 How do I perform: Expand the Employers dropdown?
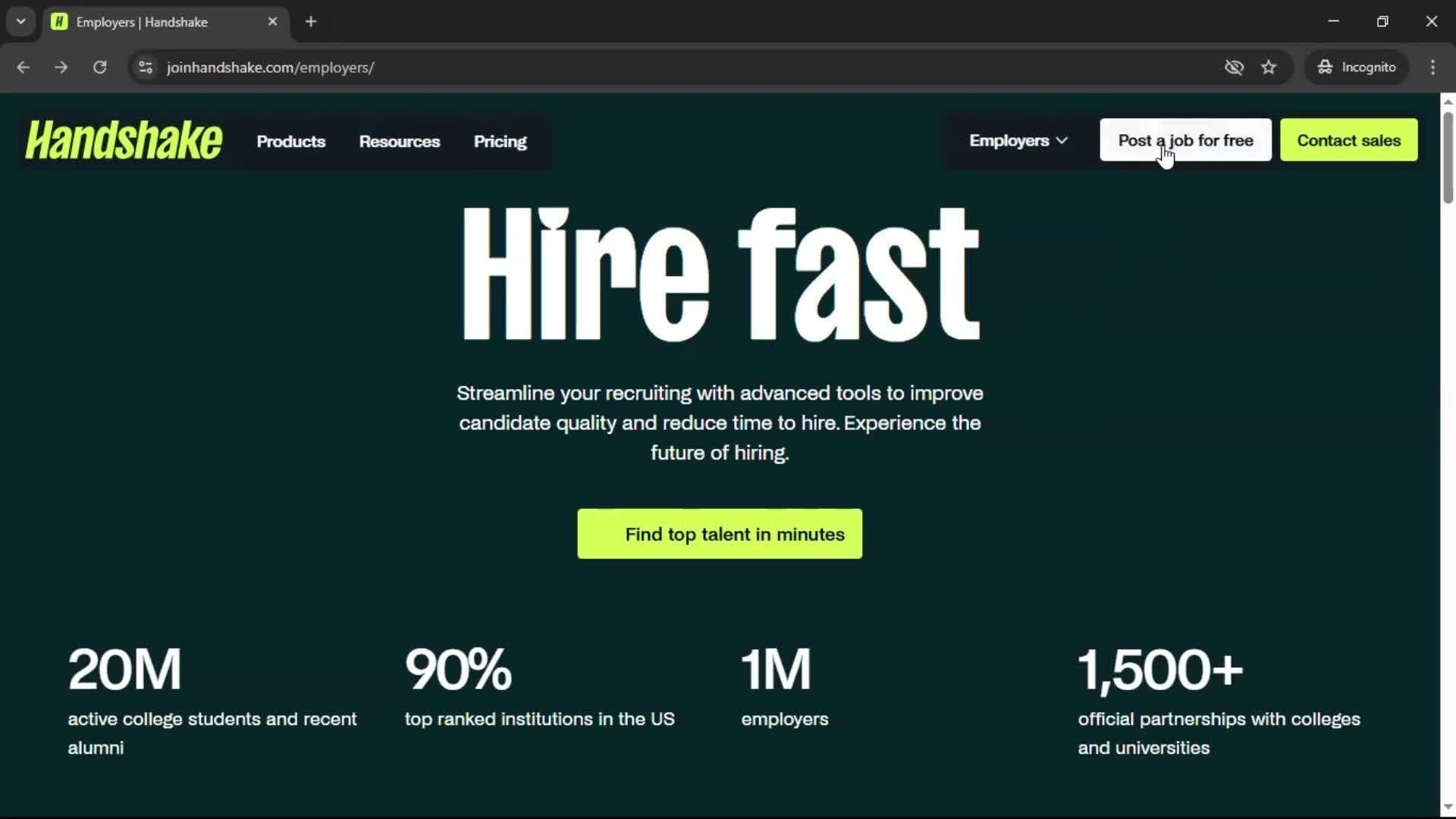point(1018,141)
